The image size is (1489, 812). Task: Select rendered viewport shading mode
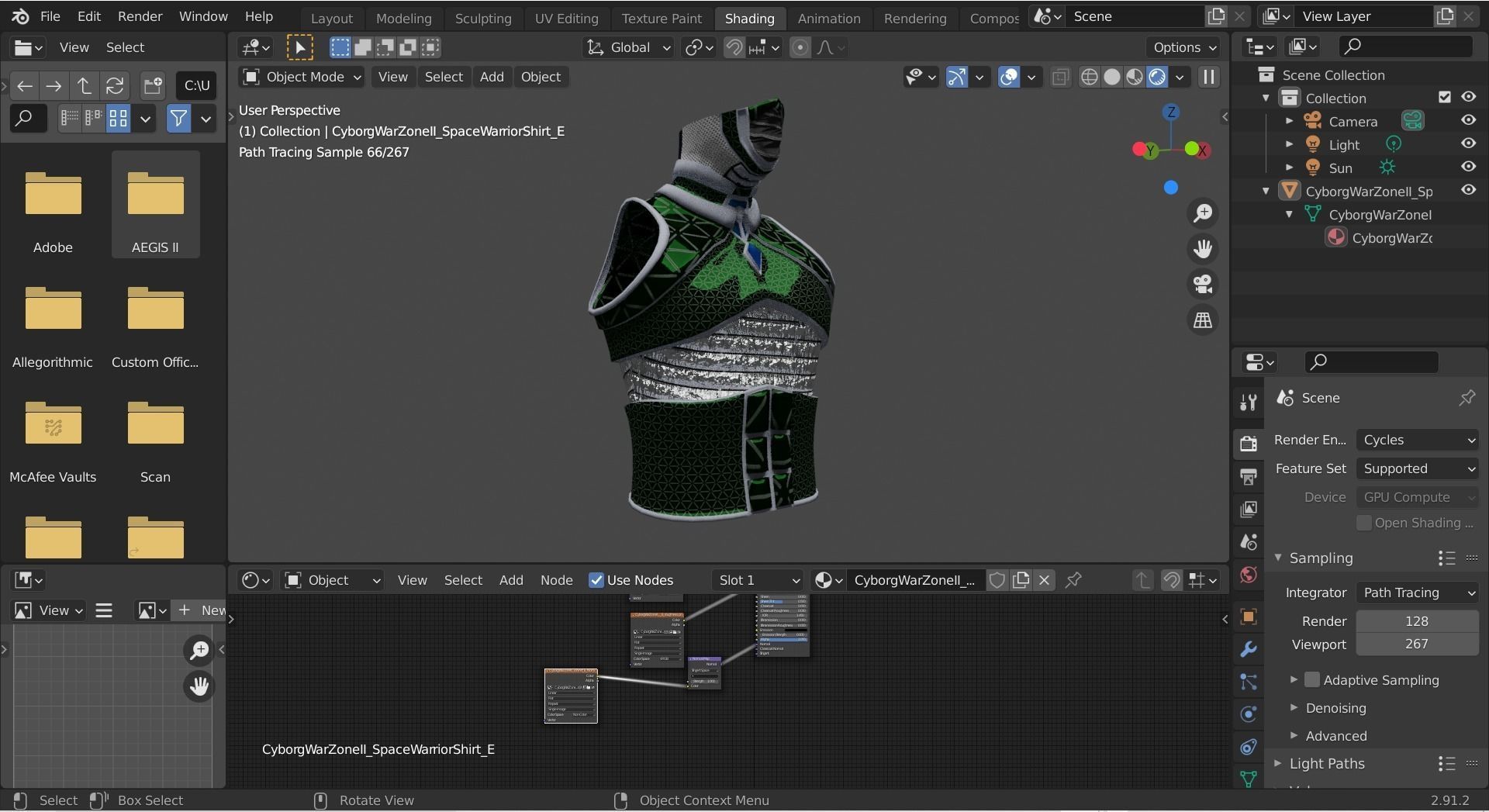click(1157, 77)
